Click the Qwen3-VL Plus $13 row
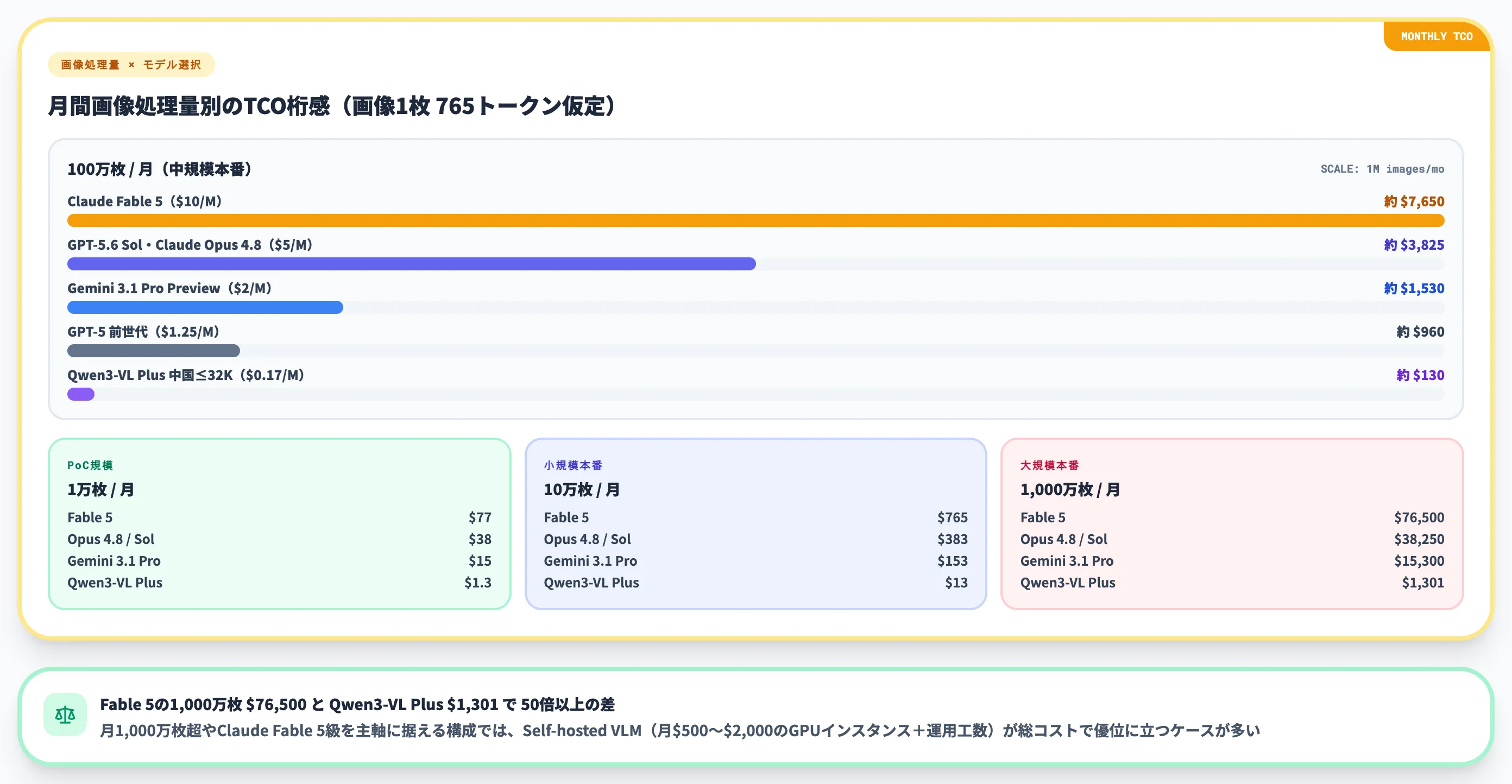The height and width of the screenshot is (784, 1512). pyautogui.click(x=755, y=583)
